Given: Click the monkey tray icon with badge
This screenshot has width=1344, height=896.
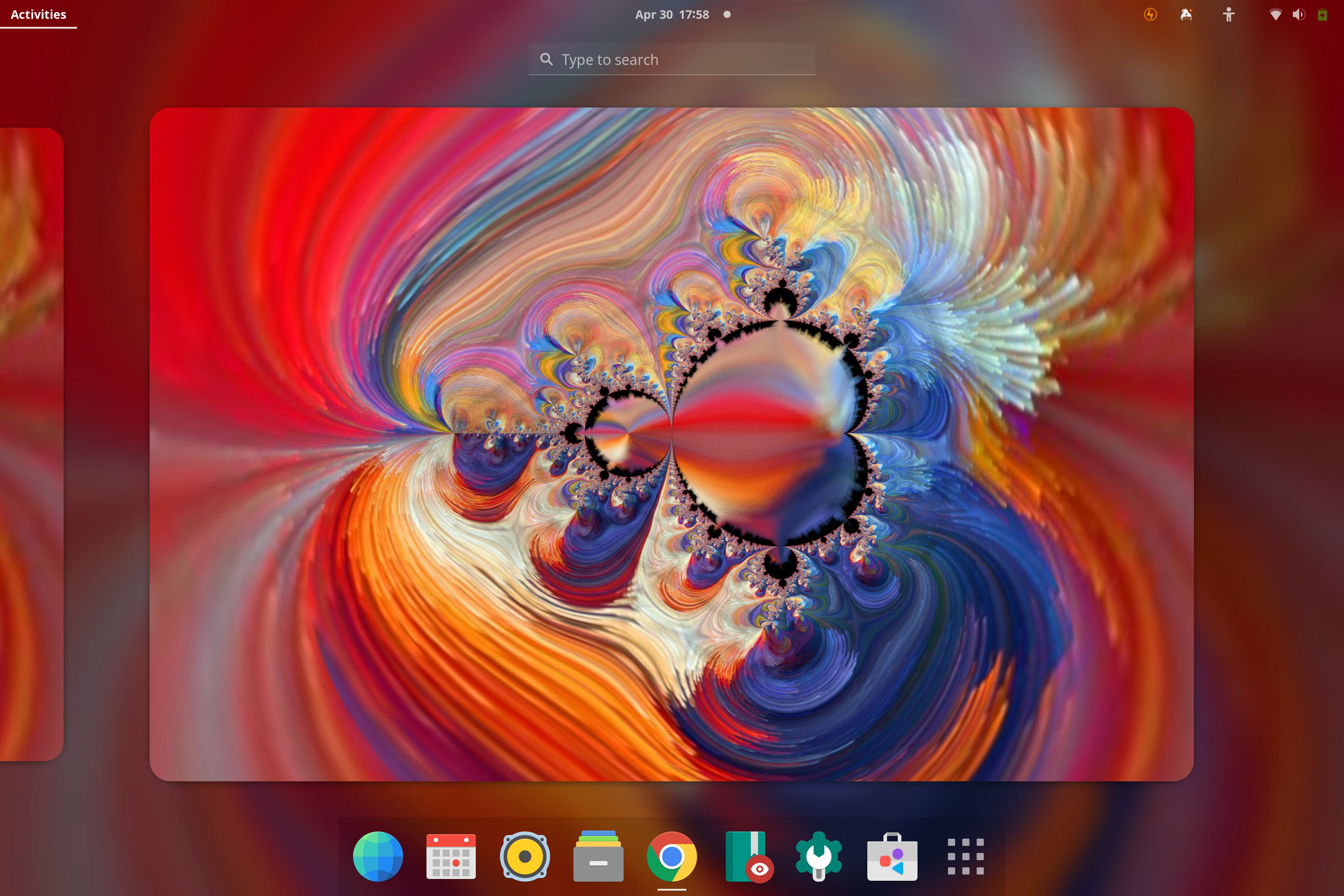Looking at the screenshot, I should [1186, 14].
